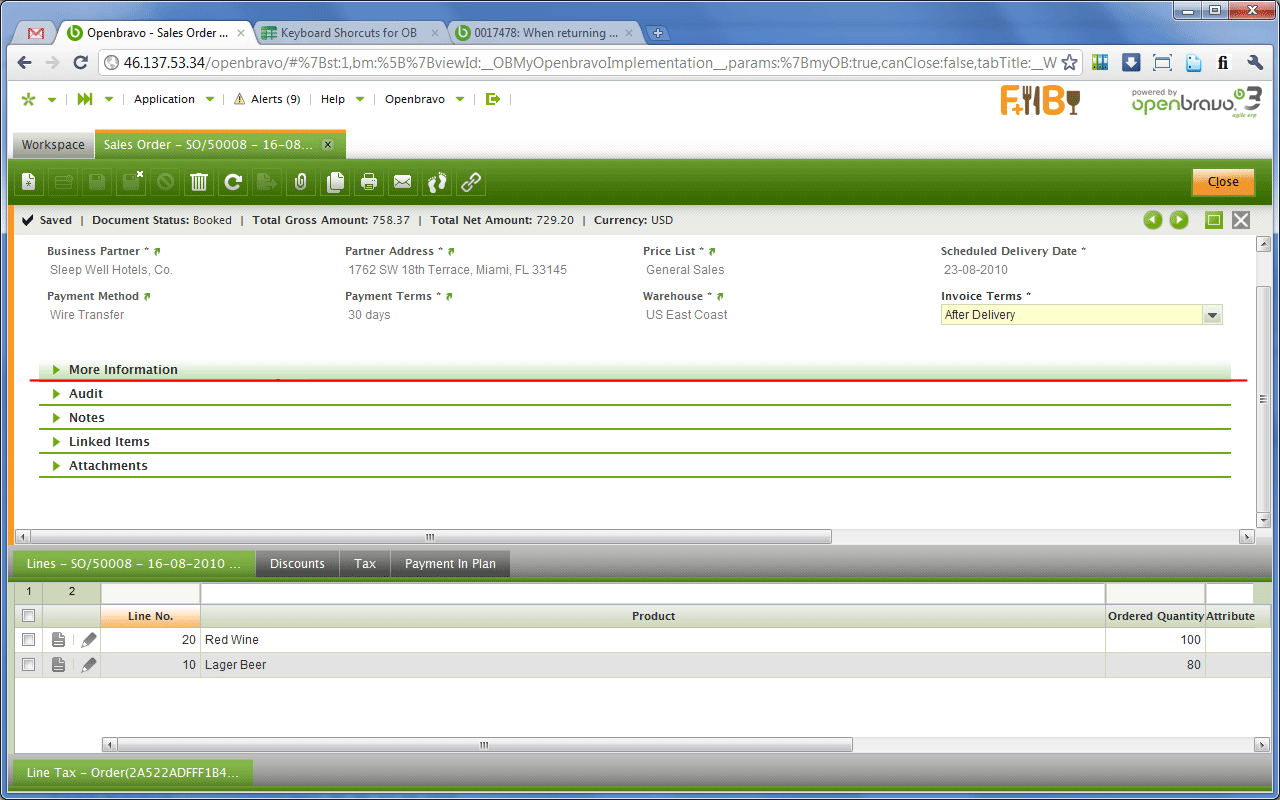Open the Tax tab
1280x800 pixels.
365,564
